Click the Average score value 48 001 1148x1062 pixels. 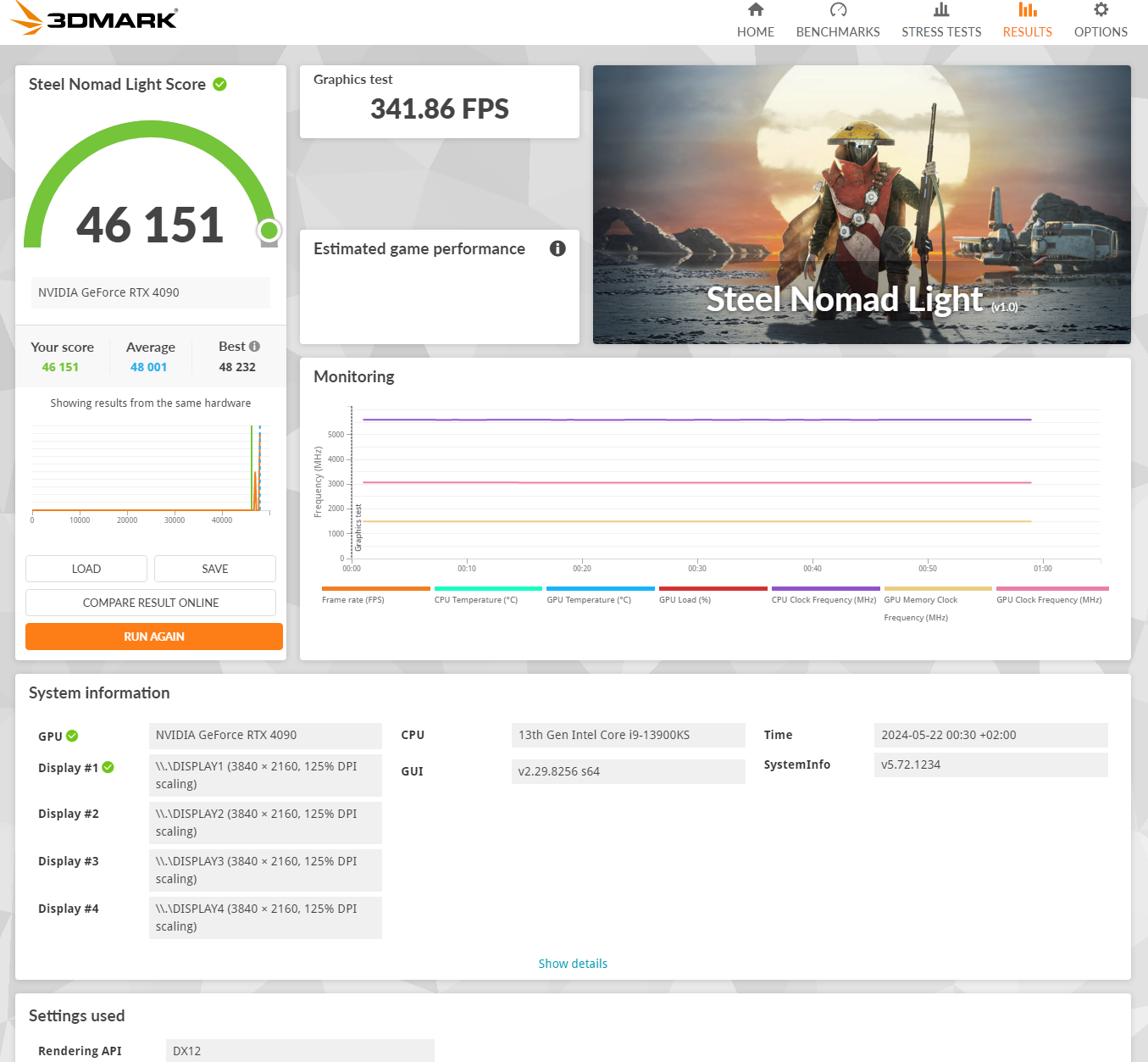click(149, 367)
